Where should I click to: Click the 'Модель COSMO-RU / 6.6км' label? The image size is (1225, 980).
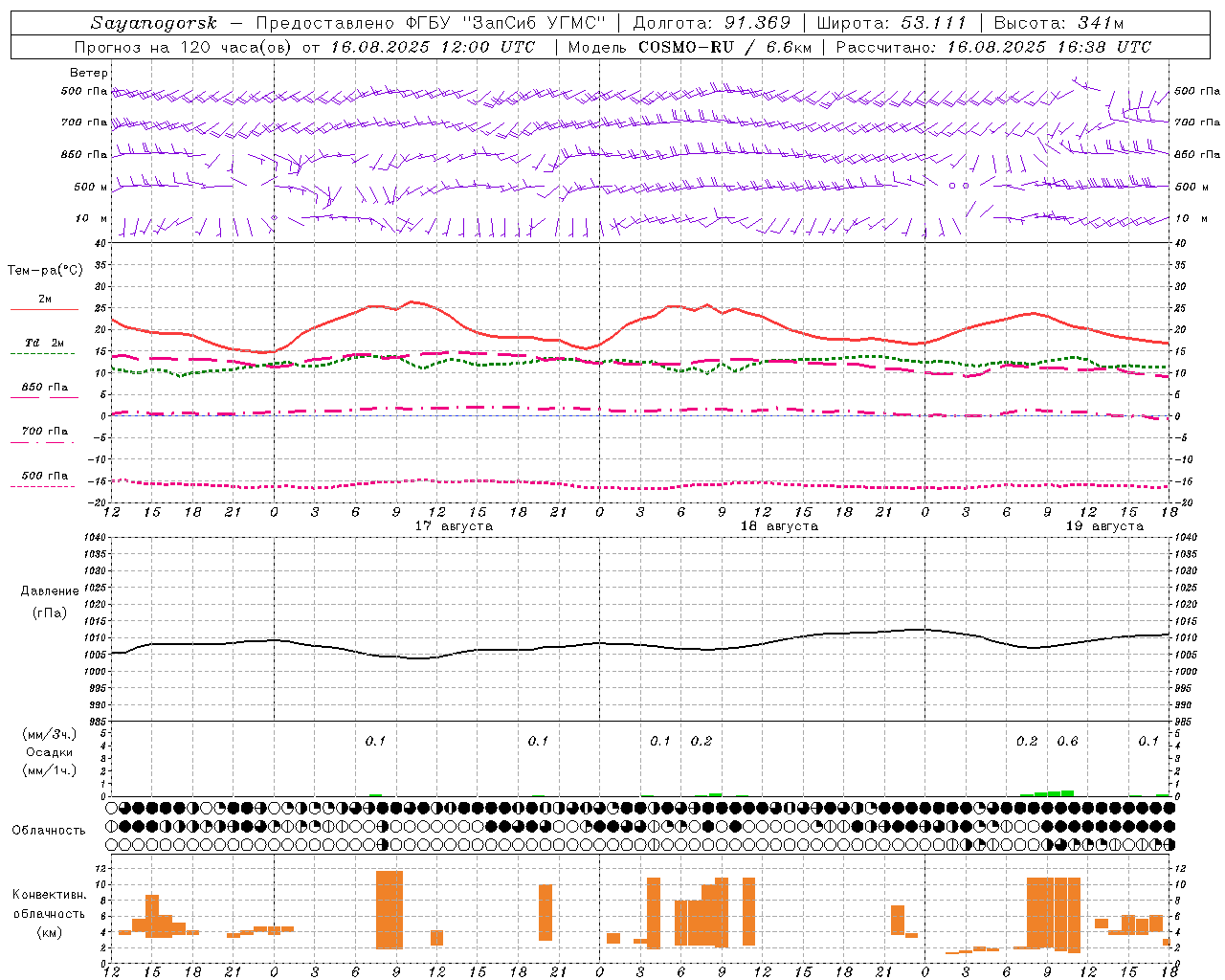click(690, 47)
